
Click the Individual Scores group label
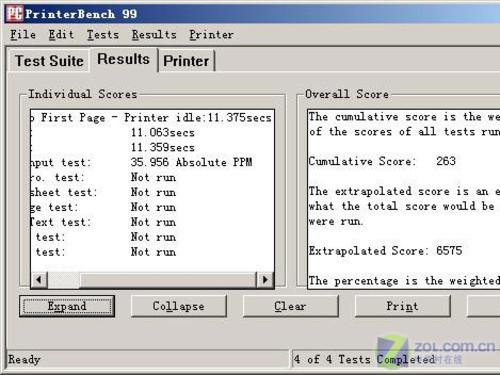click(x=83, y=94)
